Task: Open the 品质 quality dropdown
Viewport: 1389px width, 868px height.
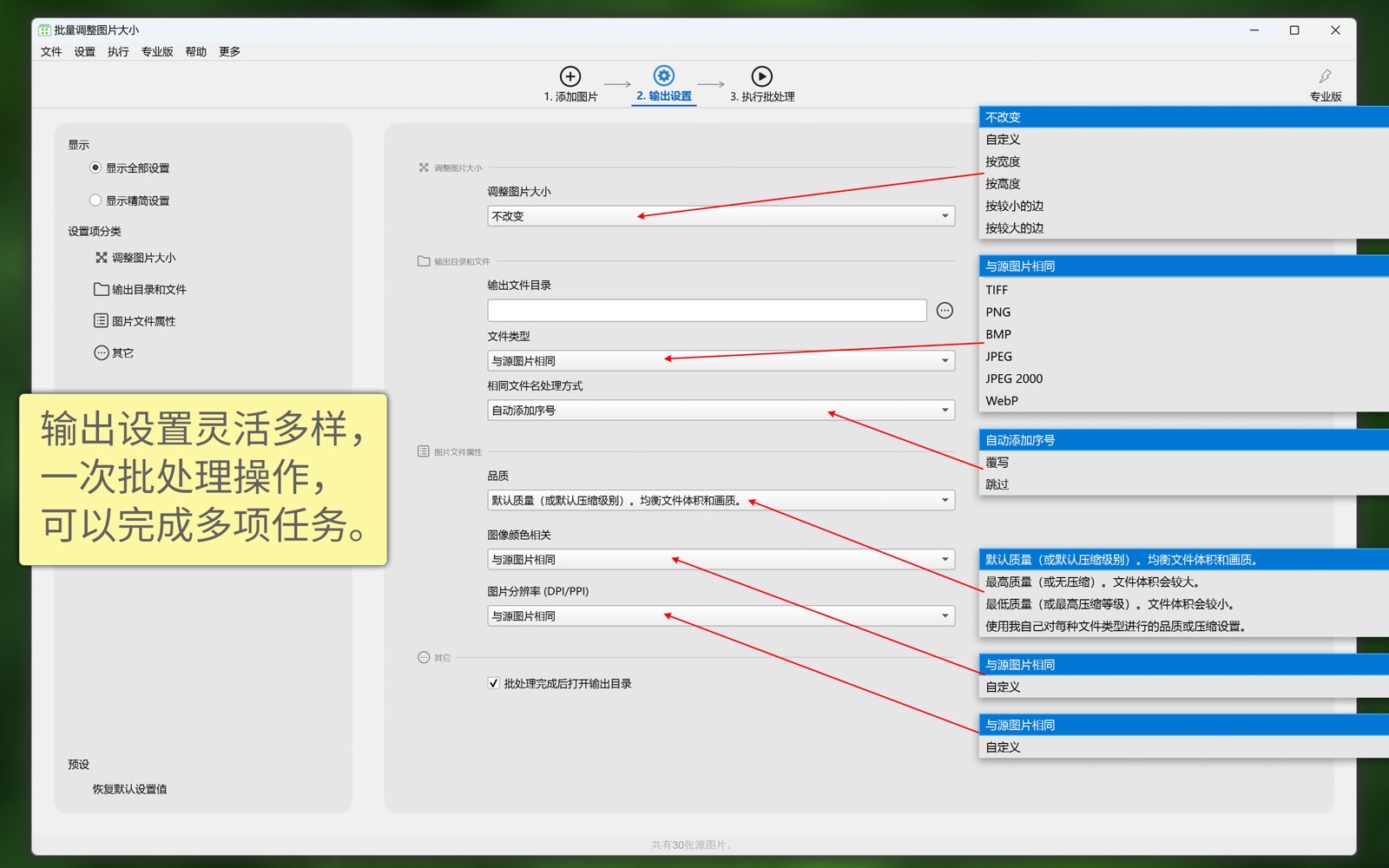Action: coord(721,501)
